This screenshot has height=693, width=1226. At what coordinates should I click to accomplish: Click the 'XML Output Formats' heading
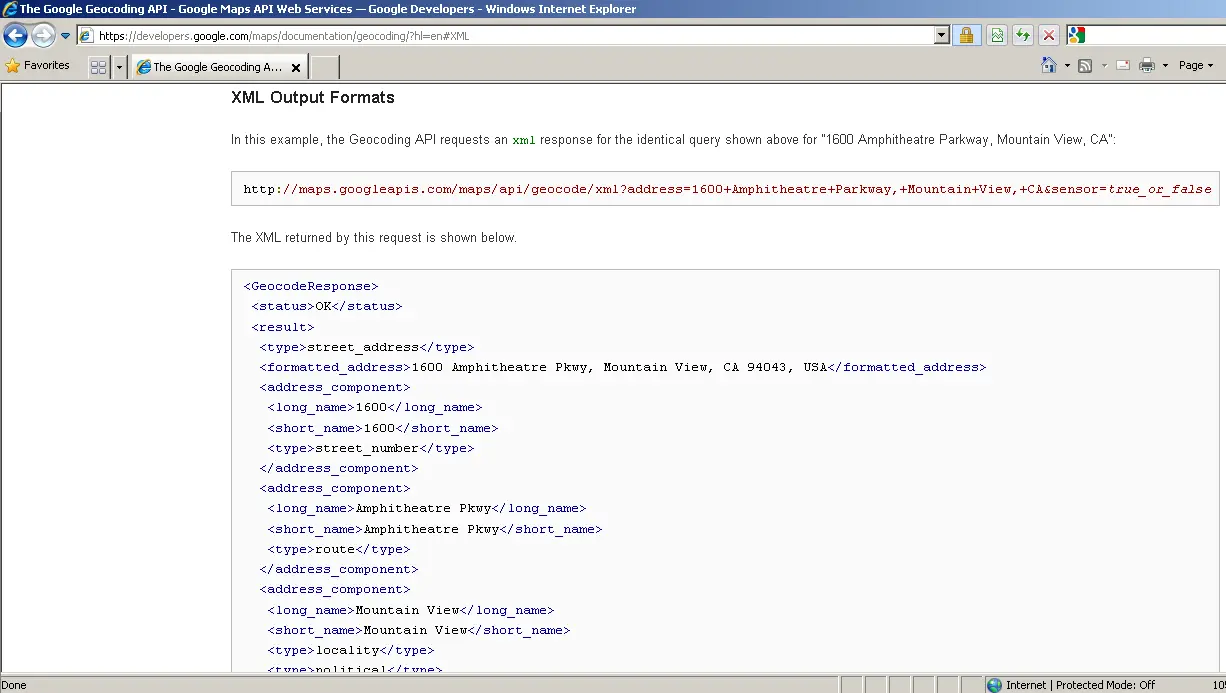click(313, 98)
